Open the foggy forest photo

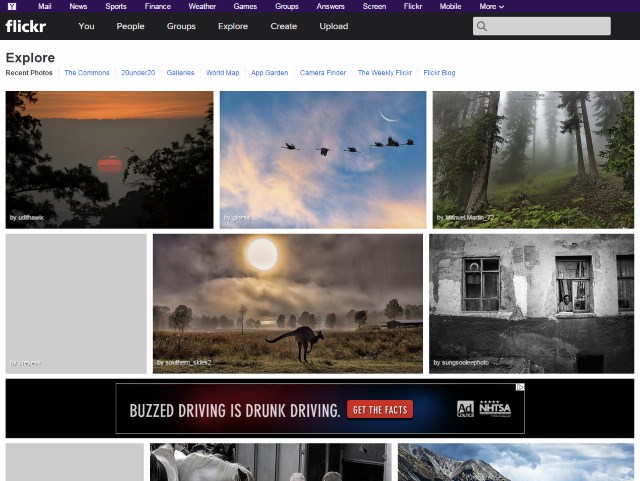(x=533, y=160)
